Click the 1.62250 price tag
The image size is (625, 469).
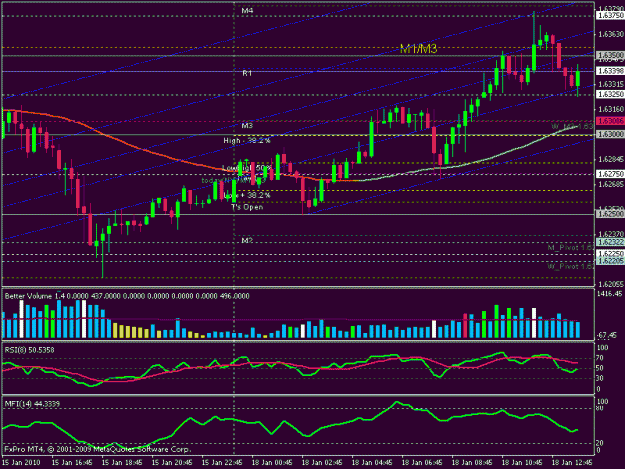(x=610, y=254)
